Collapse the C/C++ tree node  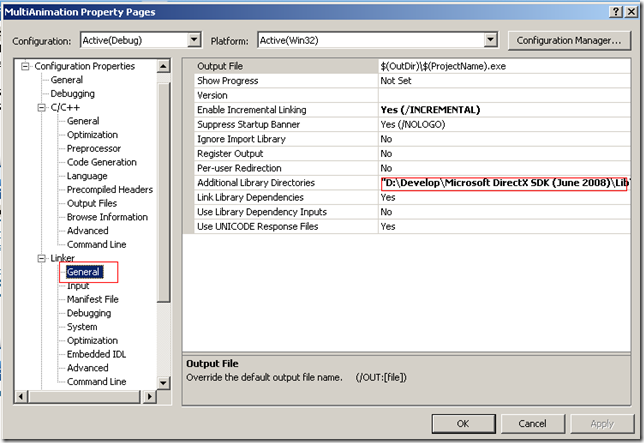pyautogui.click(x=41, y=107)
